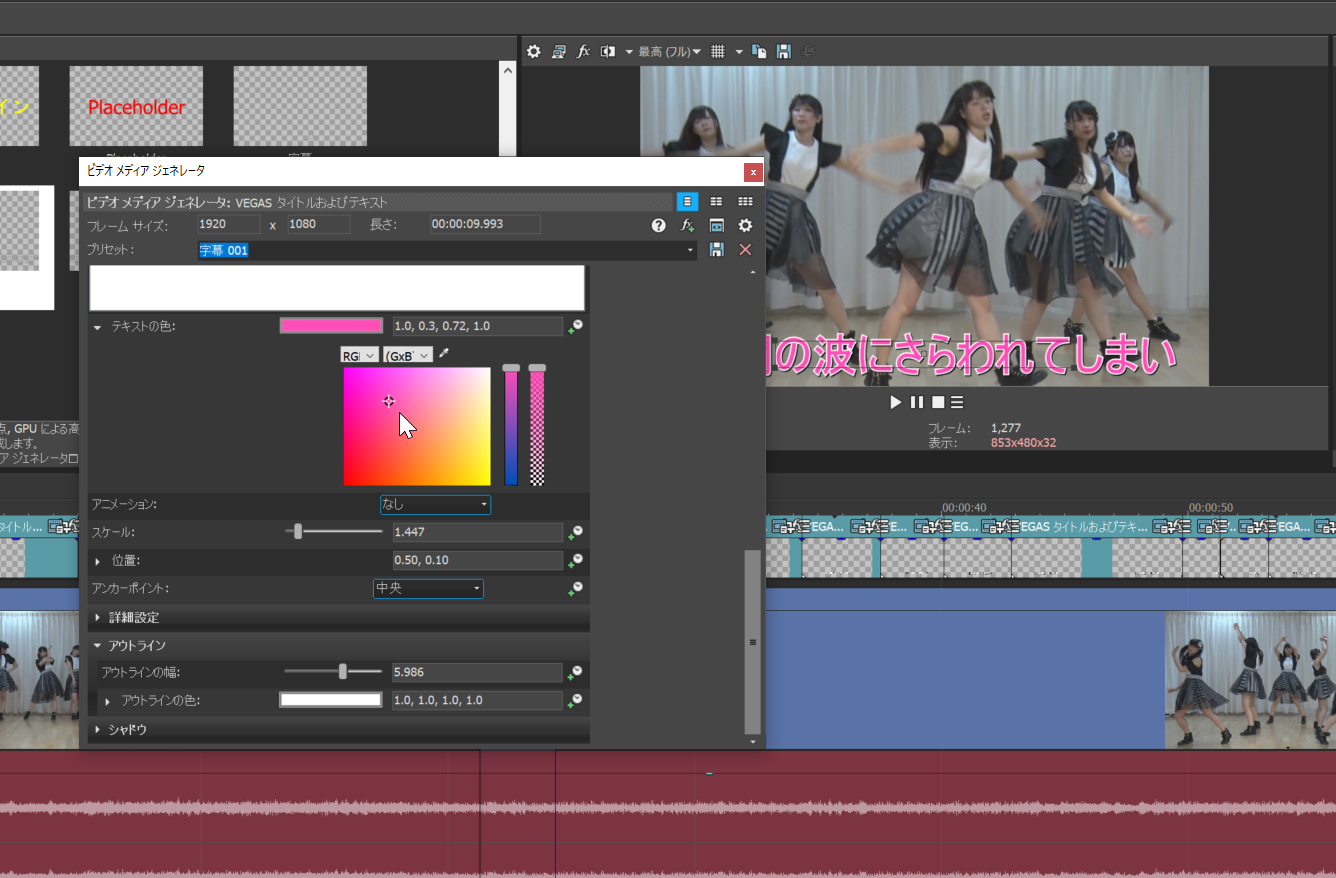This screenshot has width=1336, height=878.
Task: Click outline color value field 1.0, 1.0, 1.0, 1.0
Action: 477,700
